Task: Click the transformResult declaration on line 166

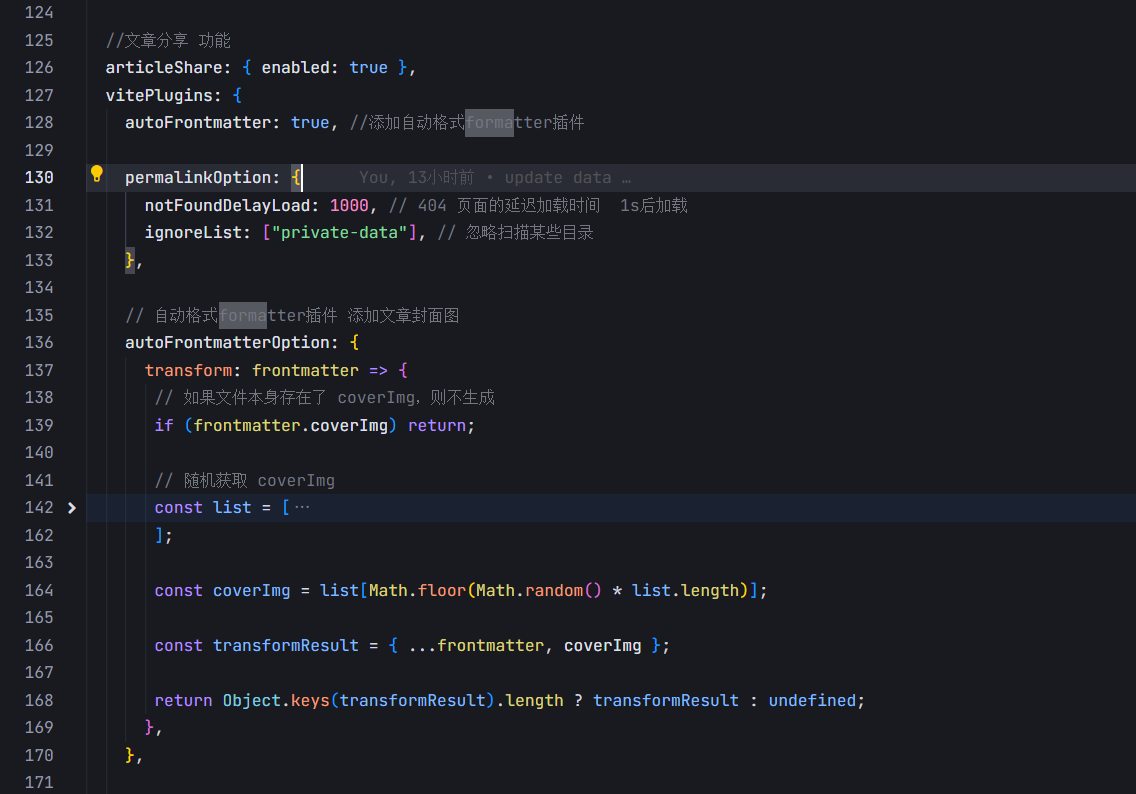Action: [x=285, y=645]
